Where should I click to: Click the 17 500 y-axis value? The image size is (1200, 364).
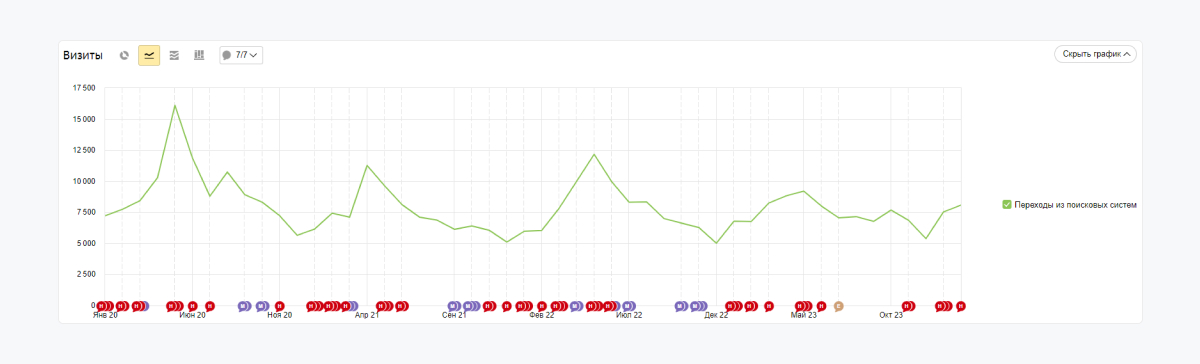84,88
